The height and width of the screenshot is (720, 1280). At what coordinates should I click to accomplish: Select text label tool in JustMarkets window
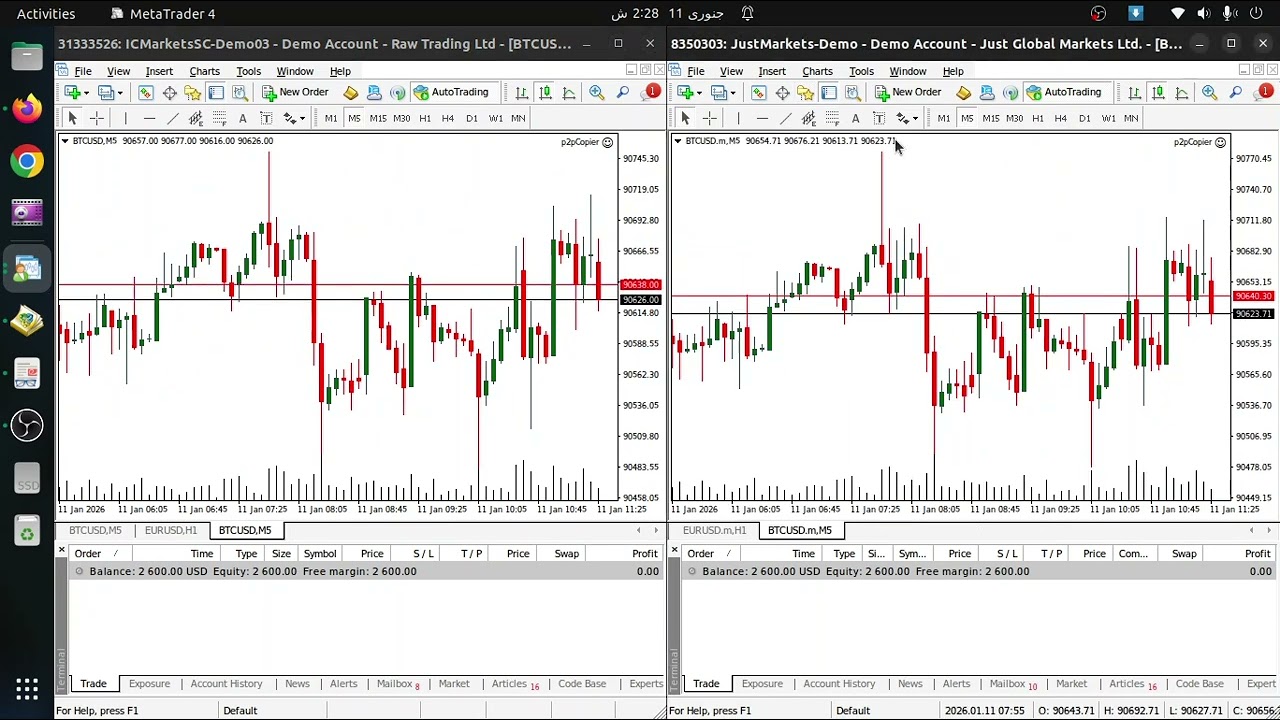click(x=879, y=118)
